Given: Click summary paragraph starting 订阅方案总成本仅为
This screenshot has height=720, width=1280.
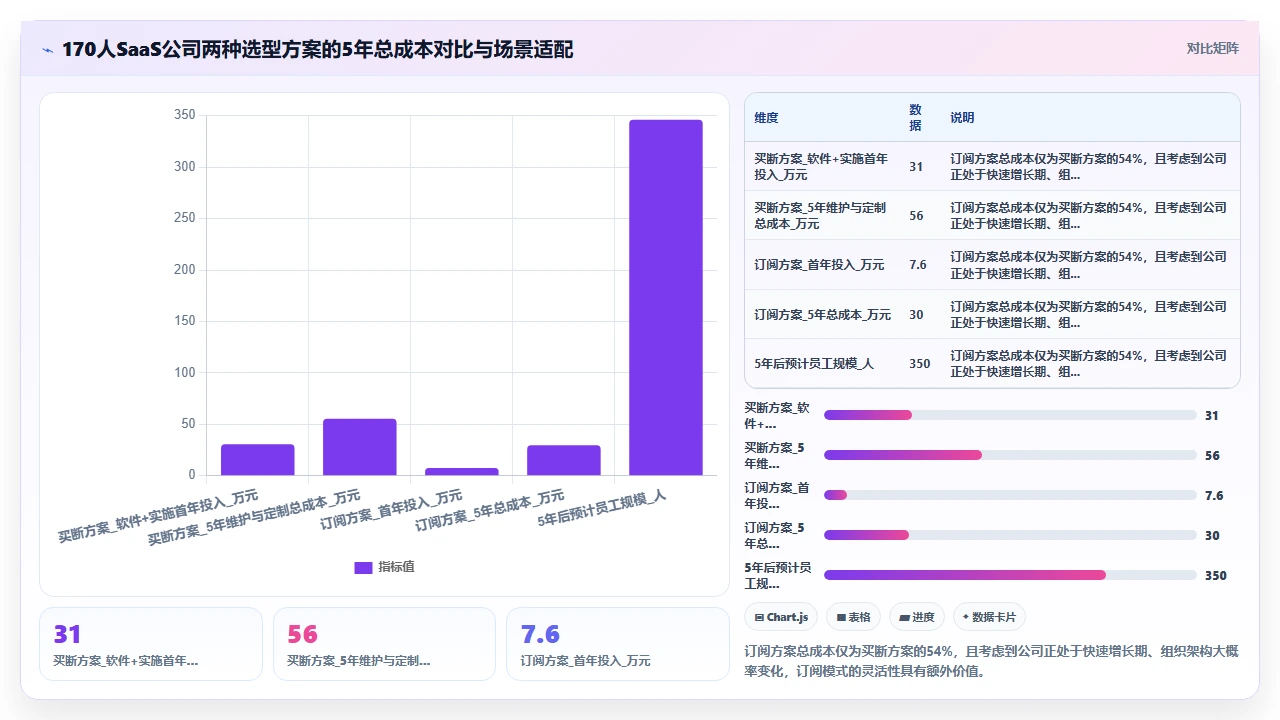Looking at the screenshot, I should [992, 661].
